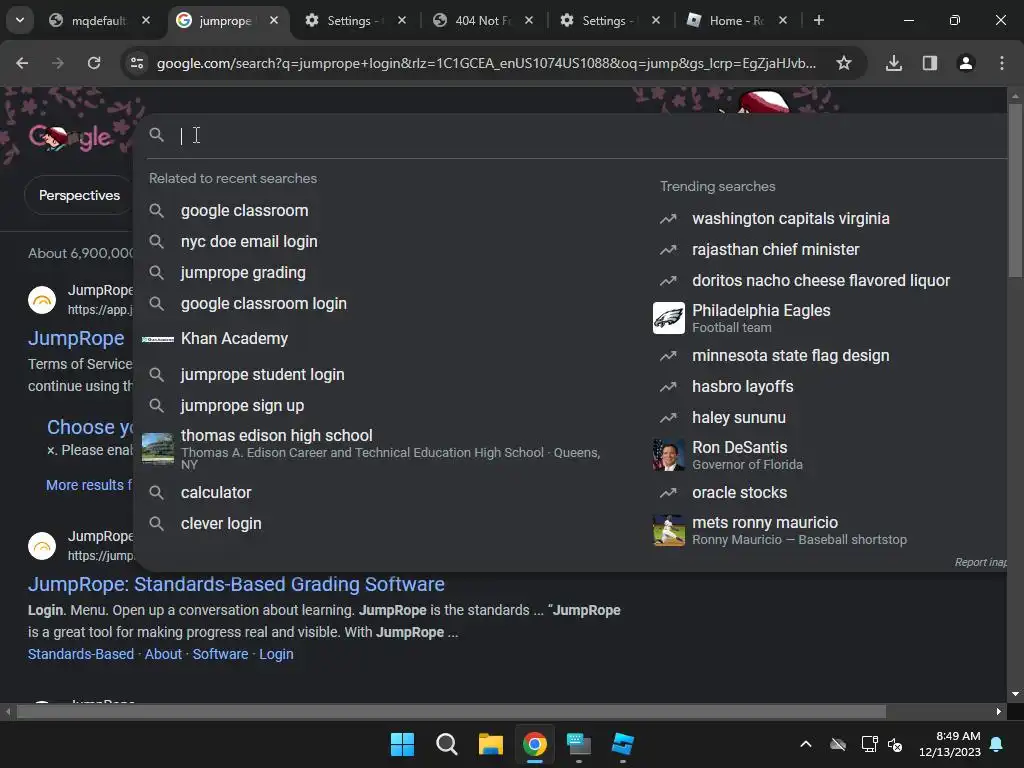The width and height of the screenshot is (1024, 768).
Task: Switch to the Home - Roblox tab
Action: 735,21
